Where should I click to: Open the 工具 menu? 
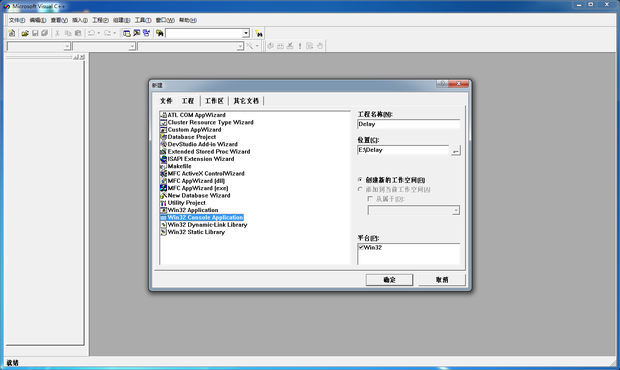pyautogui.click(x=143, y=20)
